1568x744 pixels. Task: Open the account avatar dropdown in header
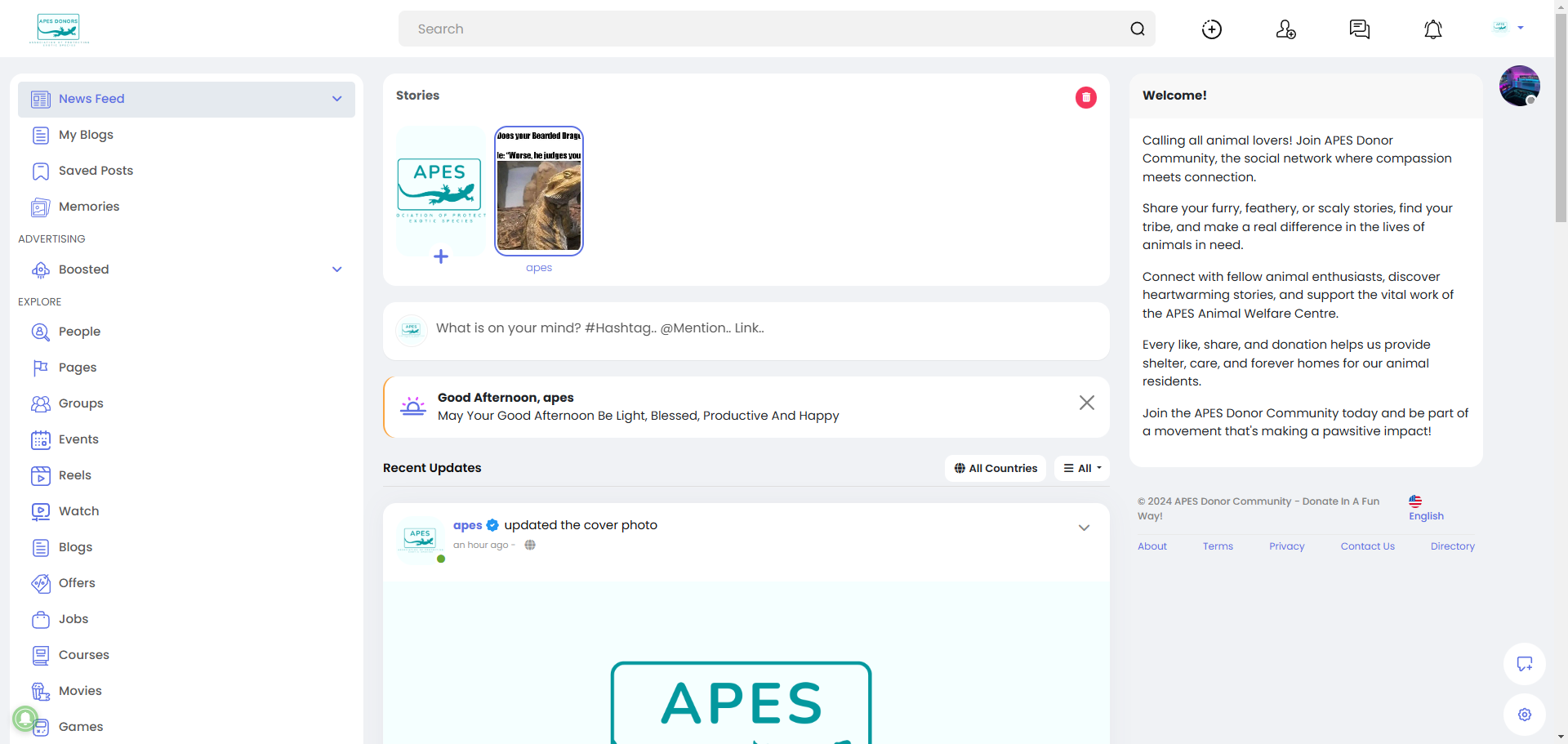tap(1508, 28)
